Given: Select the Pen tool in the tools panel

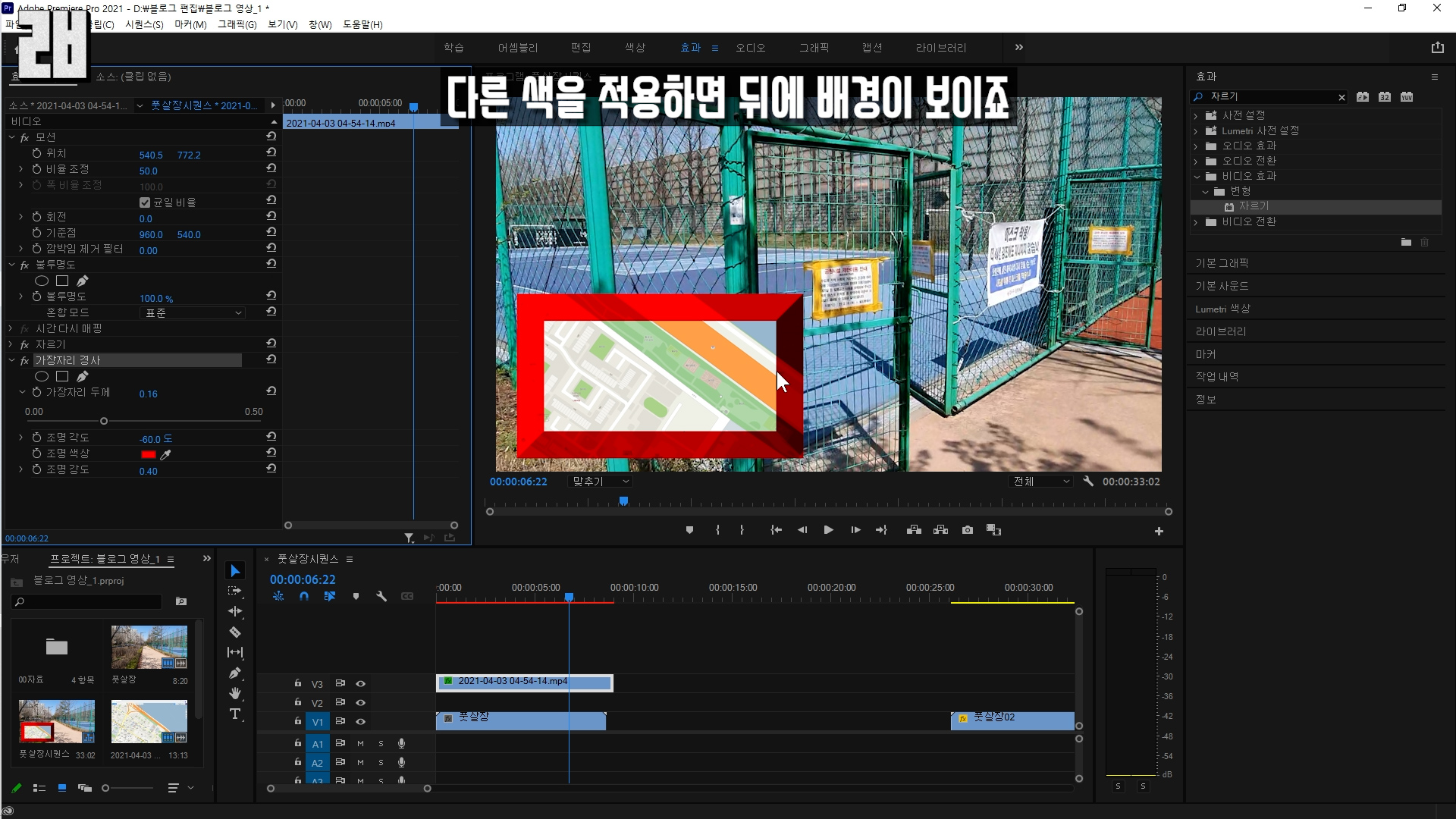Looking at the screenshot, I should point(235,673).
